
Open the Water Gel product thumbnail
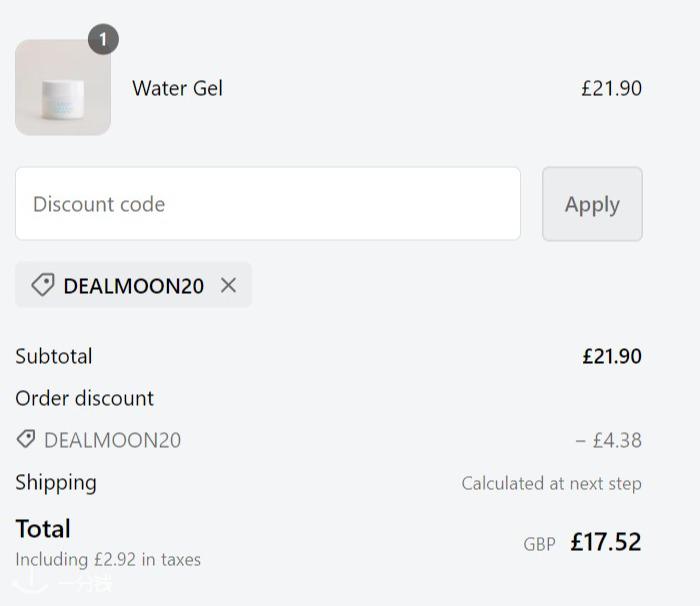click(62, 88)
